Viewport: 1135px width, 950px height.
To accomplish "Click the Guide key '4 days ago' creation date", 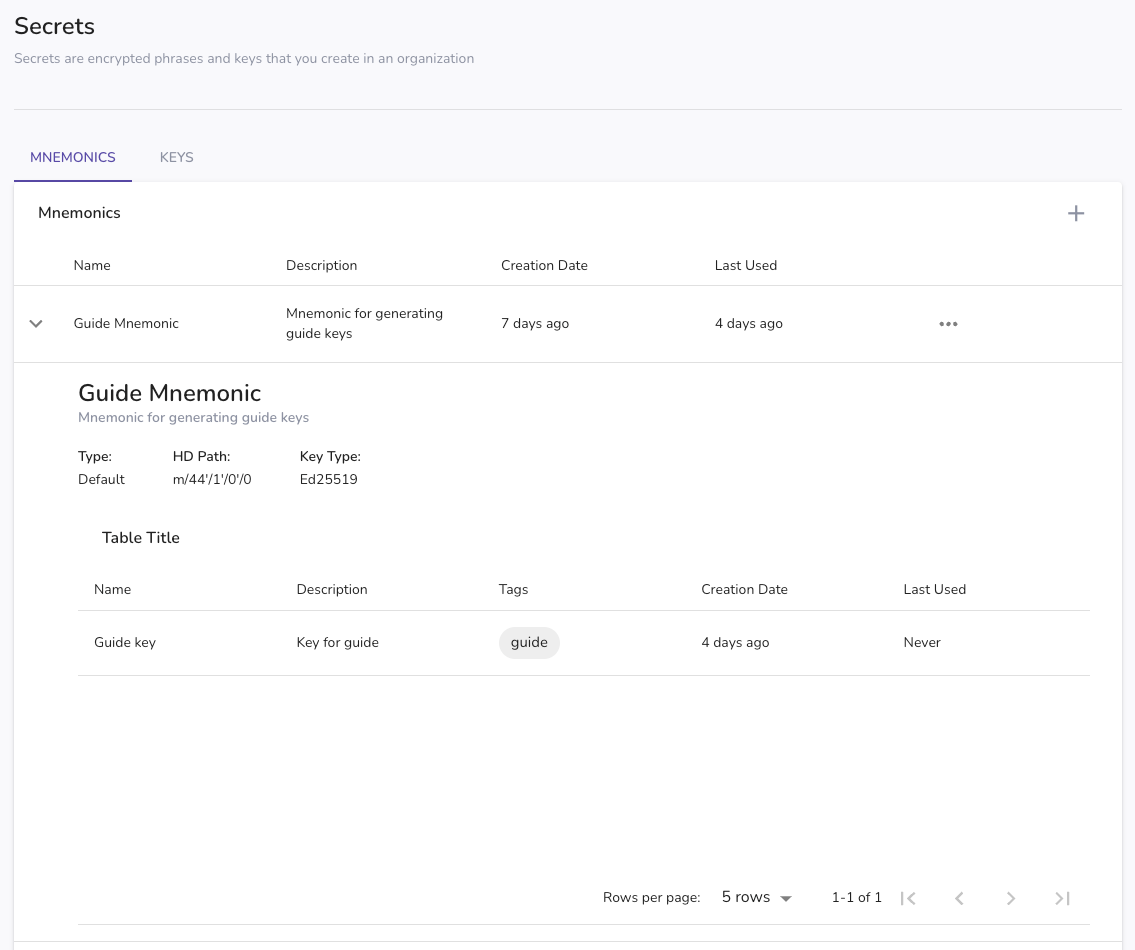I will [735, 642].
